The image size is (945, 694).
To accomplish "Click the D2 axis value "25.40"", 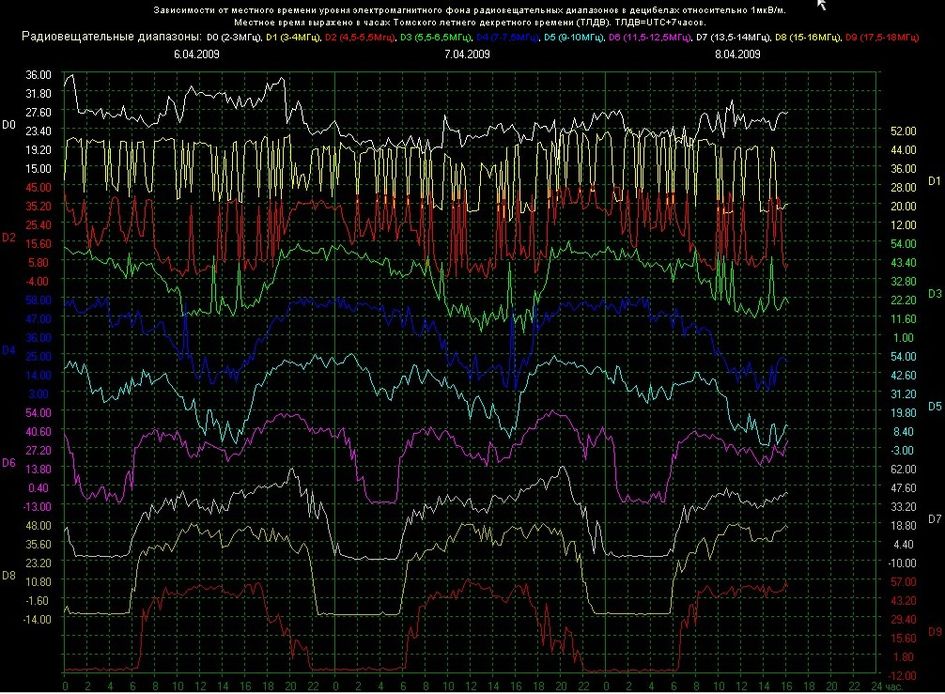I will pyautogui.click(x=39, y=225).
